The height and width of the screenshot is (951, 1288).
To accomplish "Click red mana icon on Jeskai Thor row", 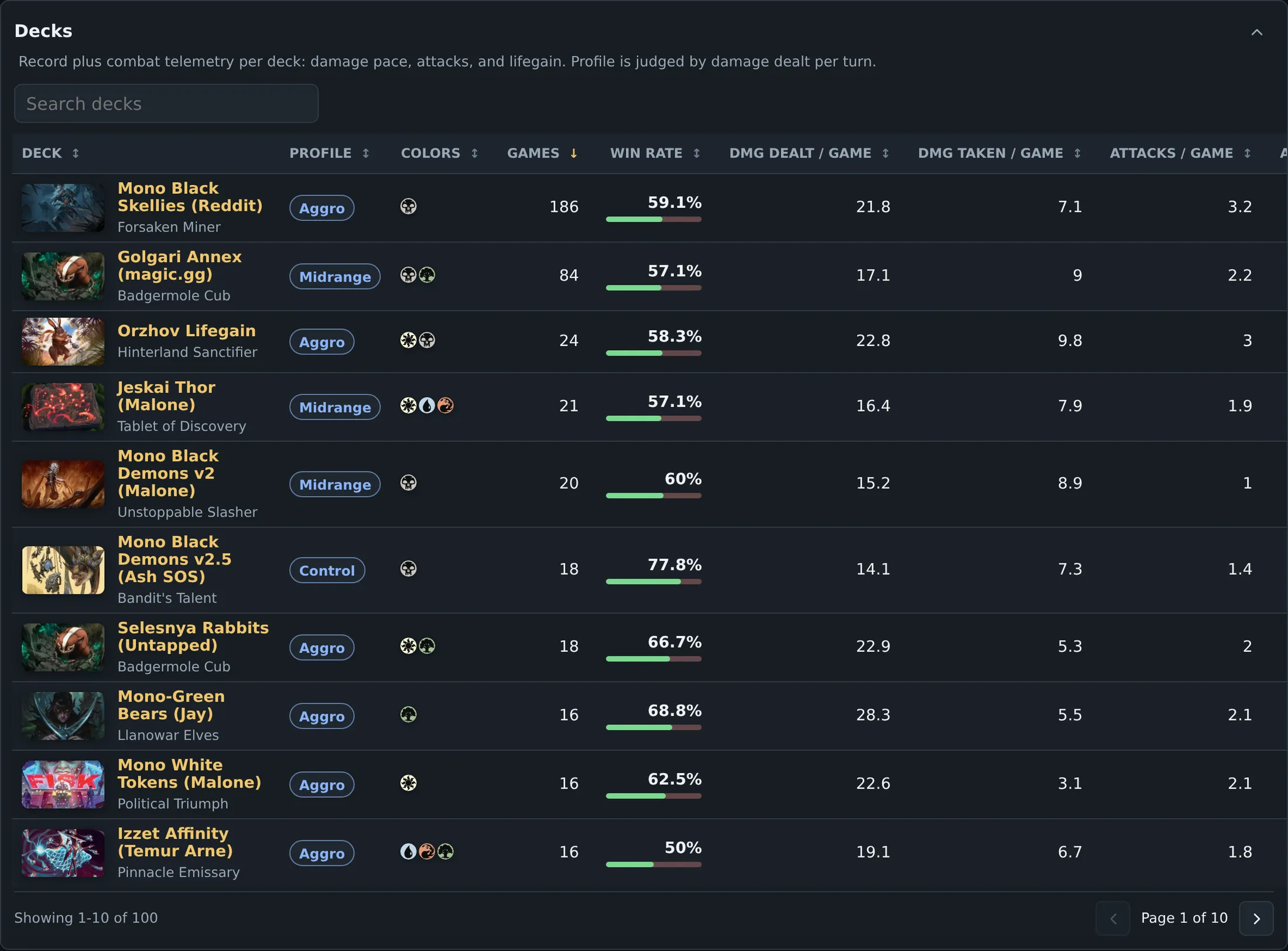I will tap(446, 406).
